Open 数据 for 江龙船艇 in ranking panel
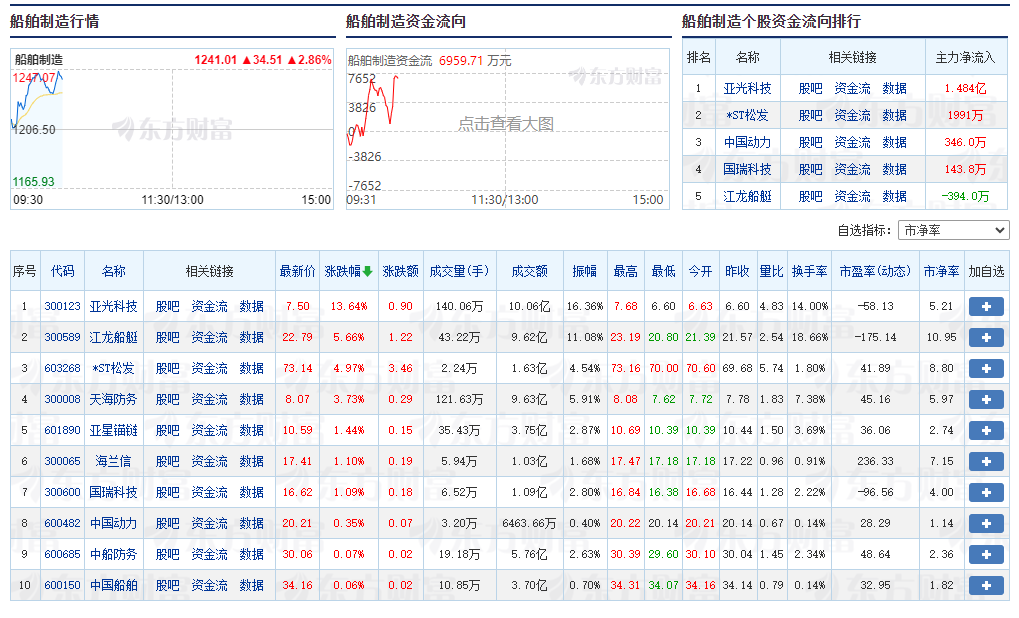1019x618 pixels. point(894,196)
